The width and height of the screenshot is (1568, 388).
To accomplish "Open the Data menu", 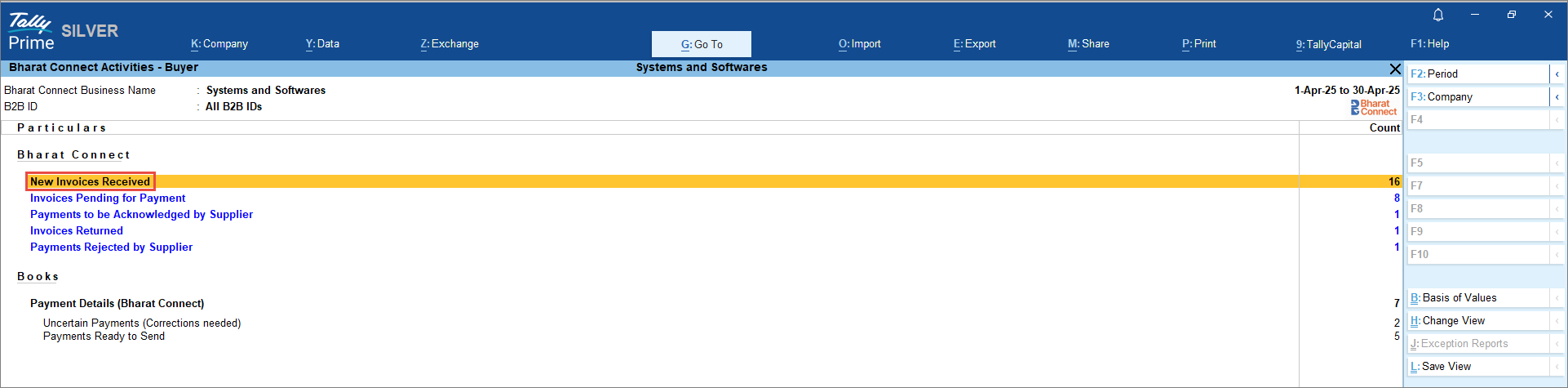I will 322,44.
